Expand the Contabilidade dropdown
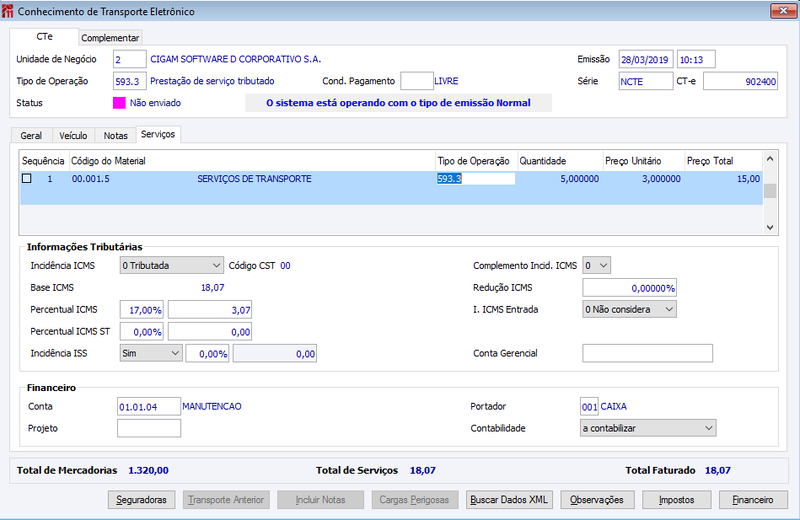 648,428
